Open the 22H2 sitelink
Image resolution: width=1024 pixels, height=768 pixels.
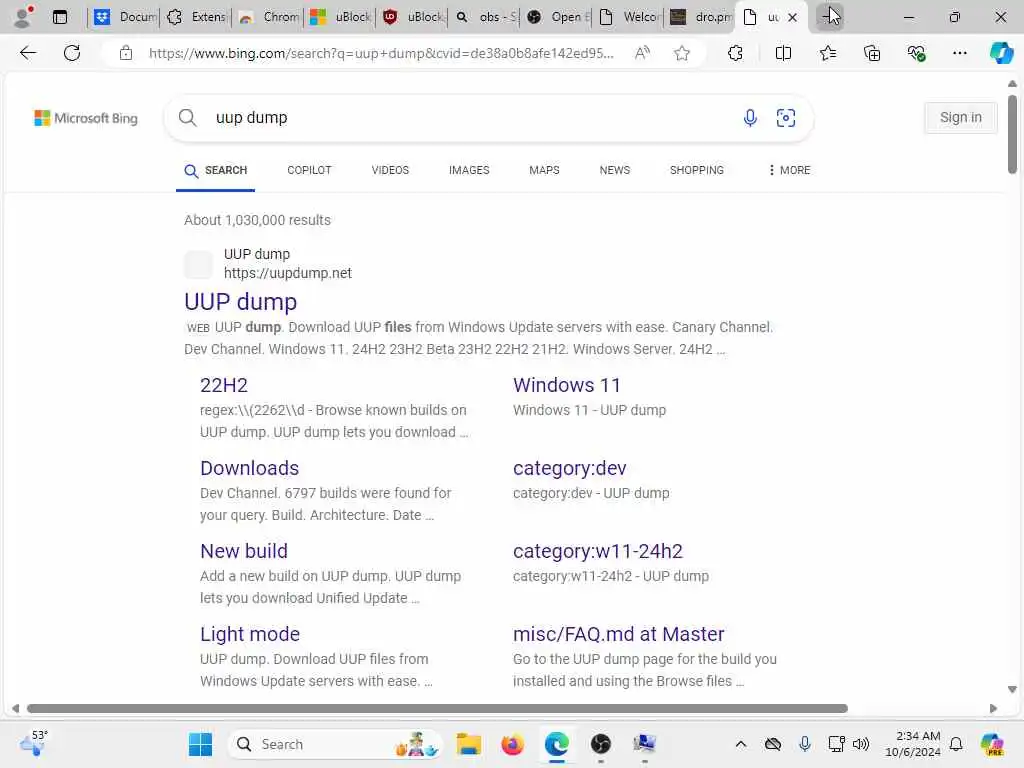224,385
